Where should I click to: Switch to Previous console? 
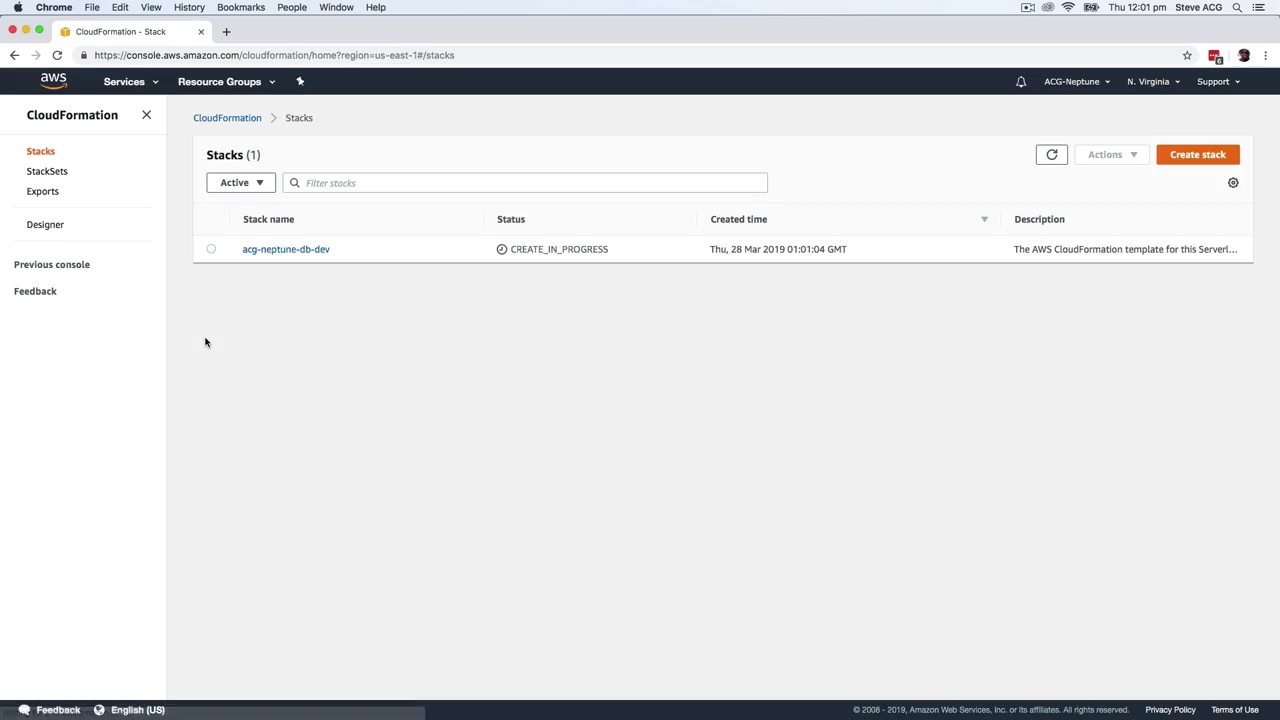(x=52, y=265)
